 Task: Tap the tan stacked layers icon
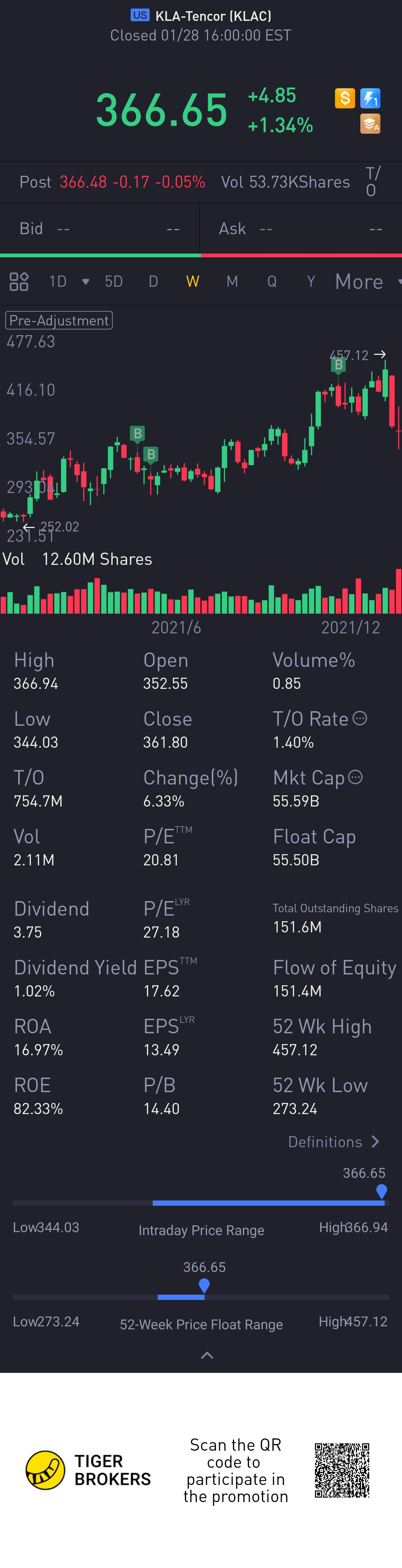point(370,124)
